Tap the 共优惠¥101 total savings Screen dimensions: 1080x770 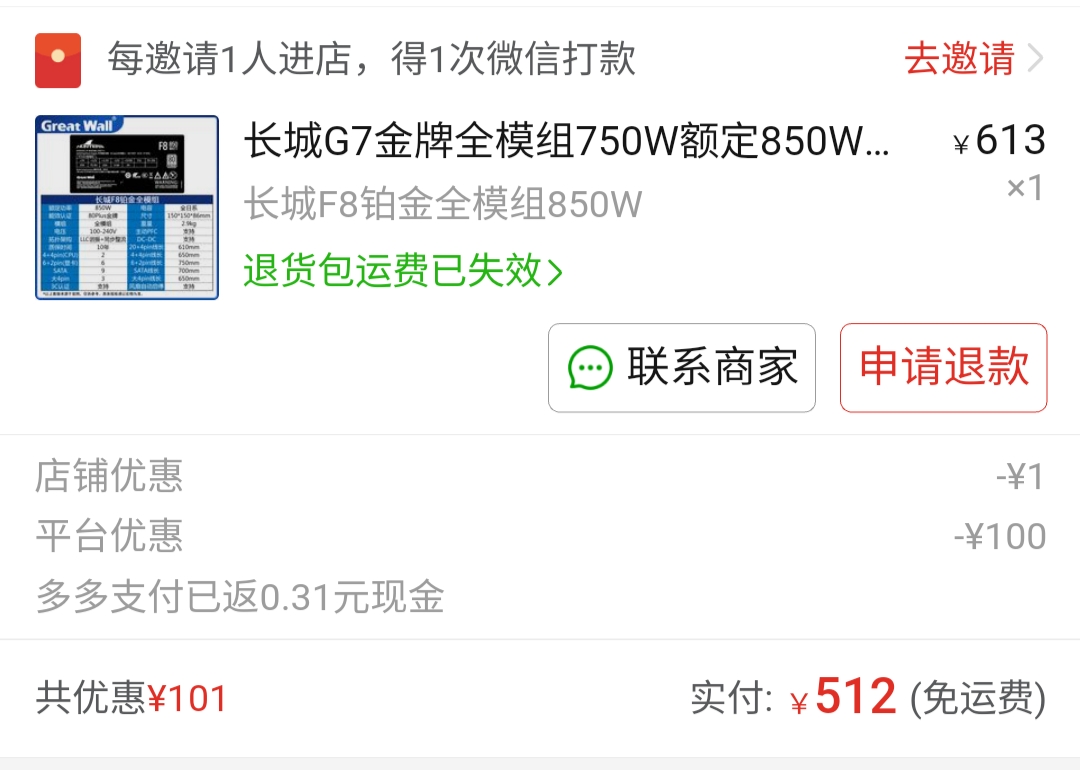coord(132,698)
